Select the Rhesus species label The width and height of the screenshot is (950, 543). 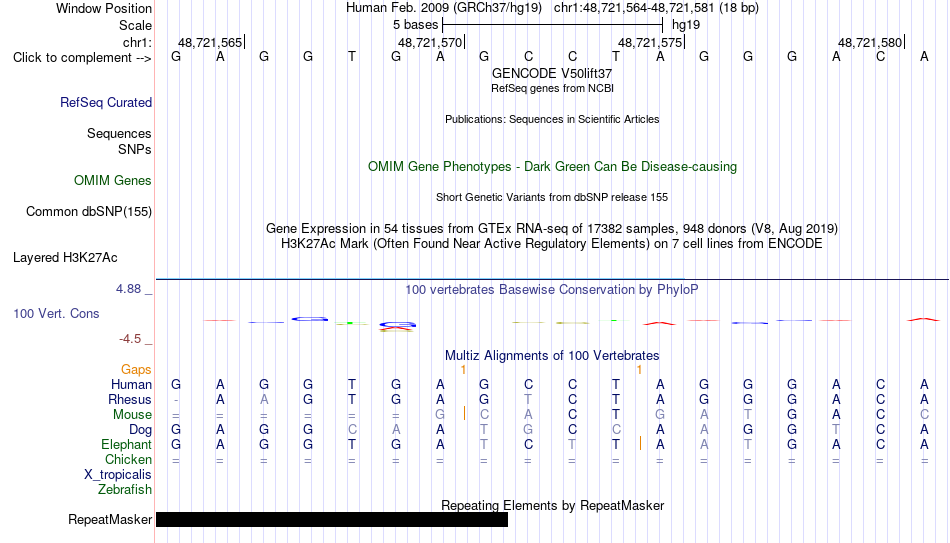[130, 400]
